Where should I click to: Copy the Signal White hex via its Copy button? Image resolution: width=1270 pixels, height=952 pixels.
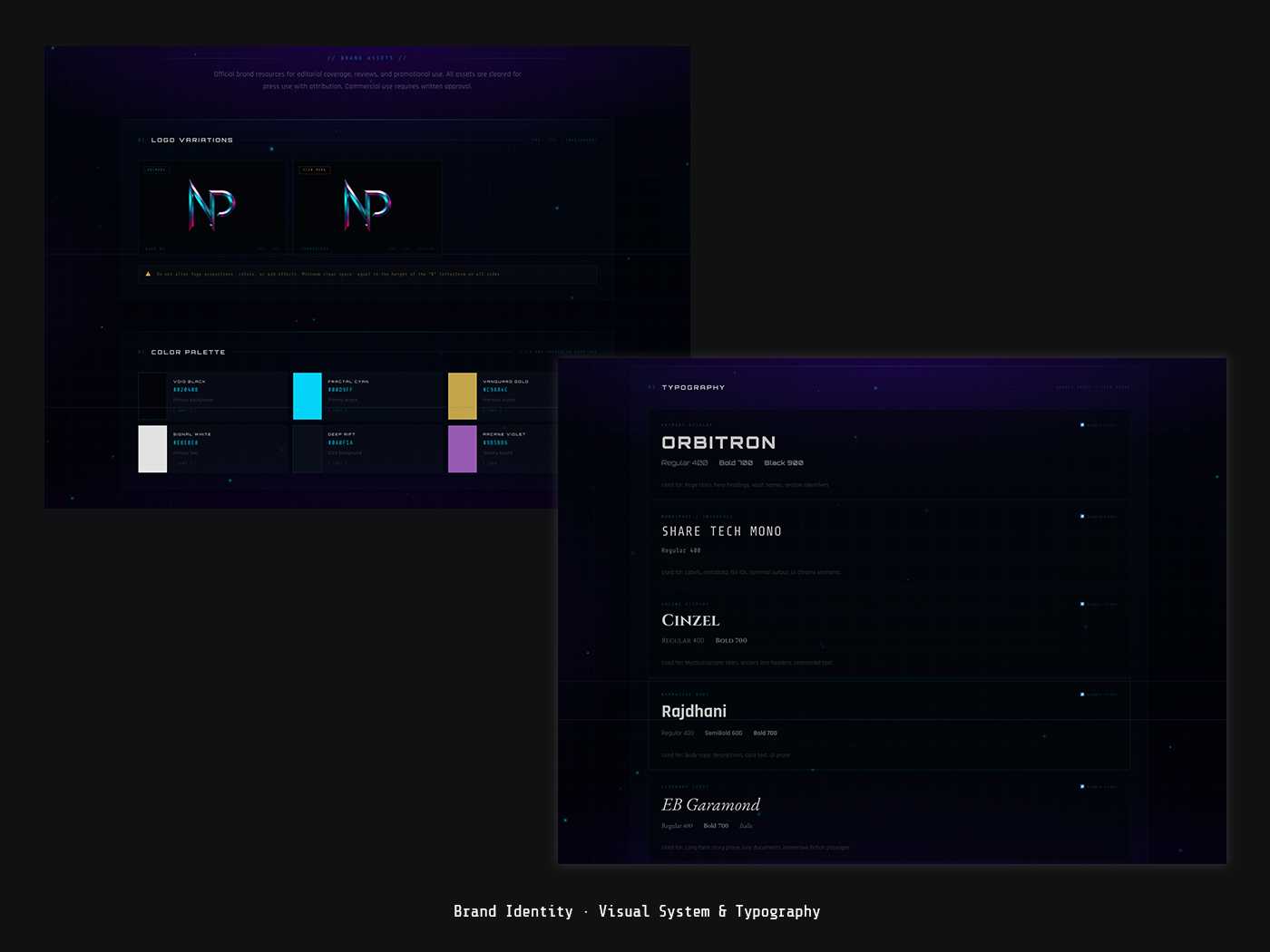tap(183, 463)
